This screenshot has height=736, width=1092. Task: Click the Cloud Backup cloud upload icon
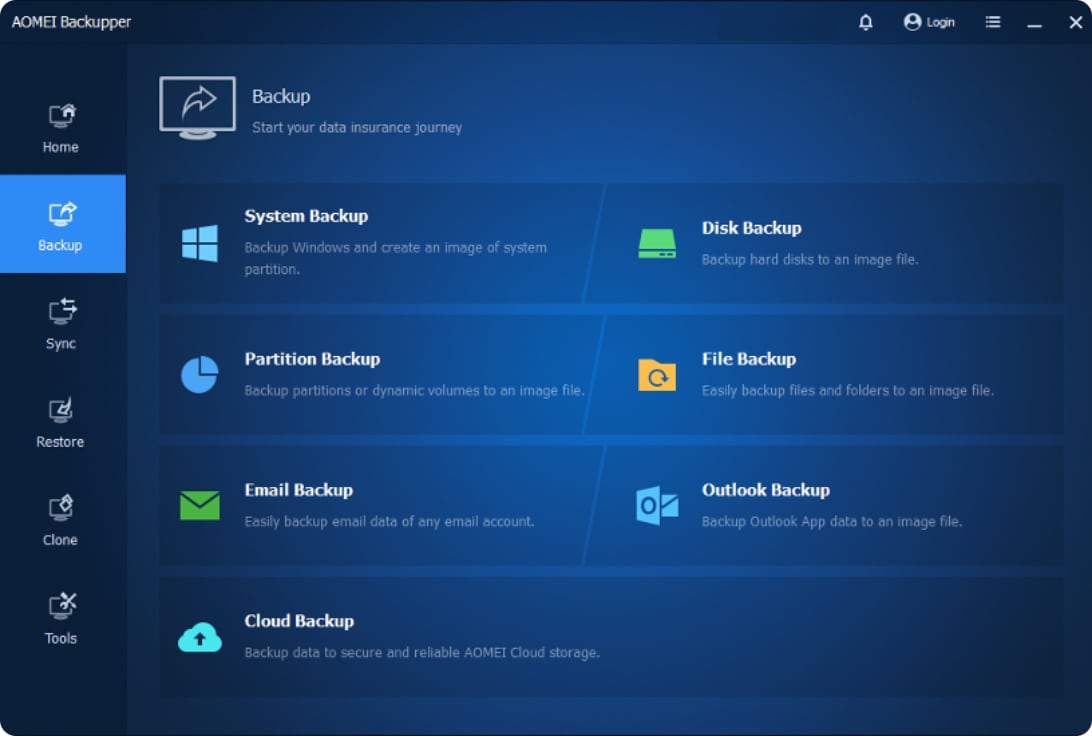[x=200, y=637]
